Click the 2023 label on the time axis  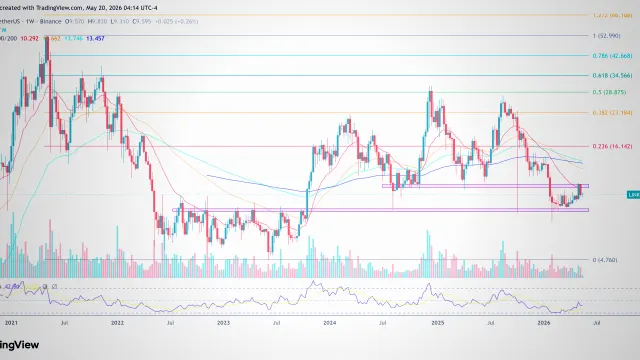click(223, 323)
